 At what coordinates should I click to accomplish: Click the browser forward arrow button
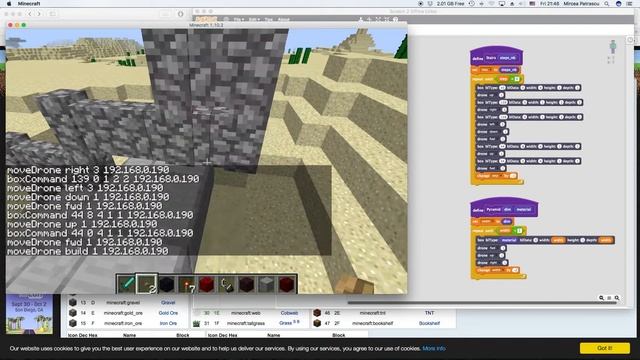tap(39, 14)
